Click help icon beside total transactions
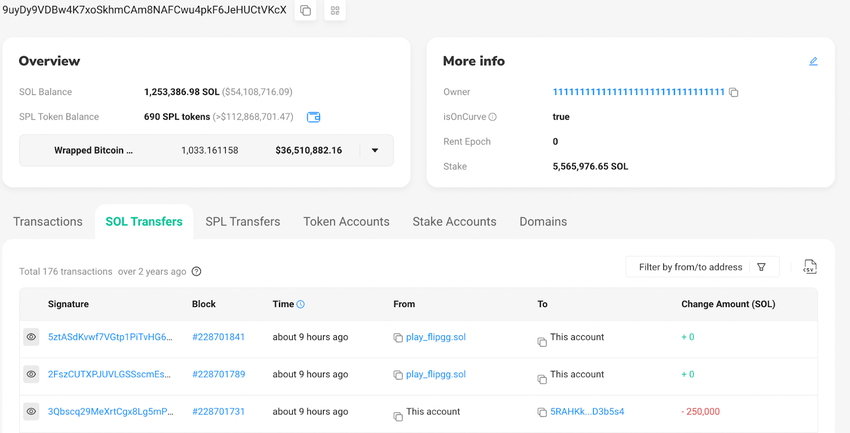This screenshot has width=850, height=433. [197, 271]
